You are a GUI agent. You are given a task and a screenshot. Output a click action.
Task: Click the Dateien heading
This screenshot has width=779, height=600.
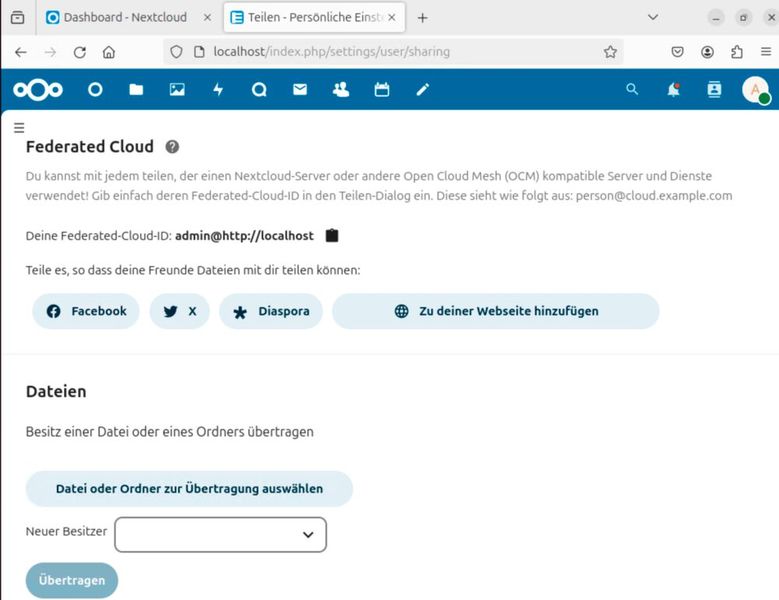tap(56, 391)
